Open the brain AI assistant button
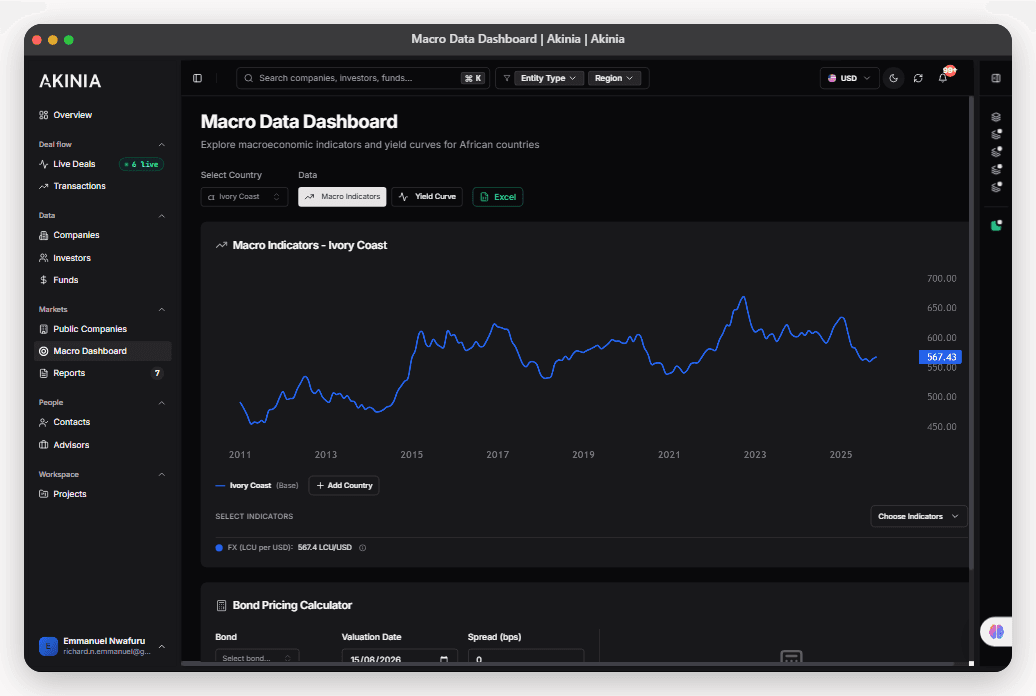 point(996,632)
